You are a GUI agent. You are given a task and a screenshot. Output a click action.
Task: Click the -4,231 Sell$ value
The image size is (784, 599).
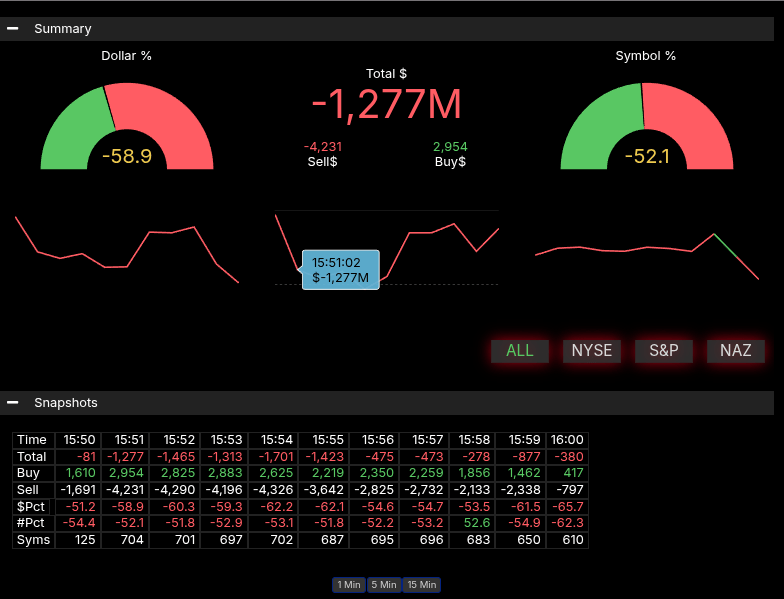(x=323, y=146)
